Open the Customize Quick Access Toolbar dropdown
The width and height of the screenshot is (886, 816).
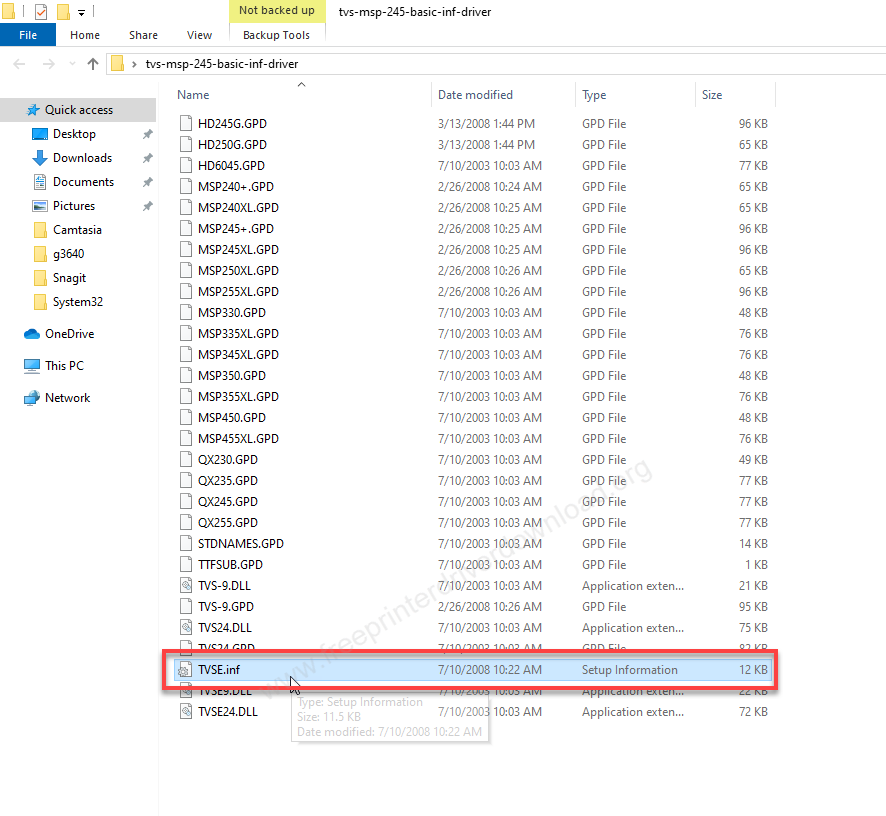point(81,13)
